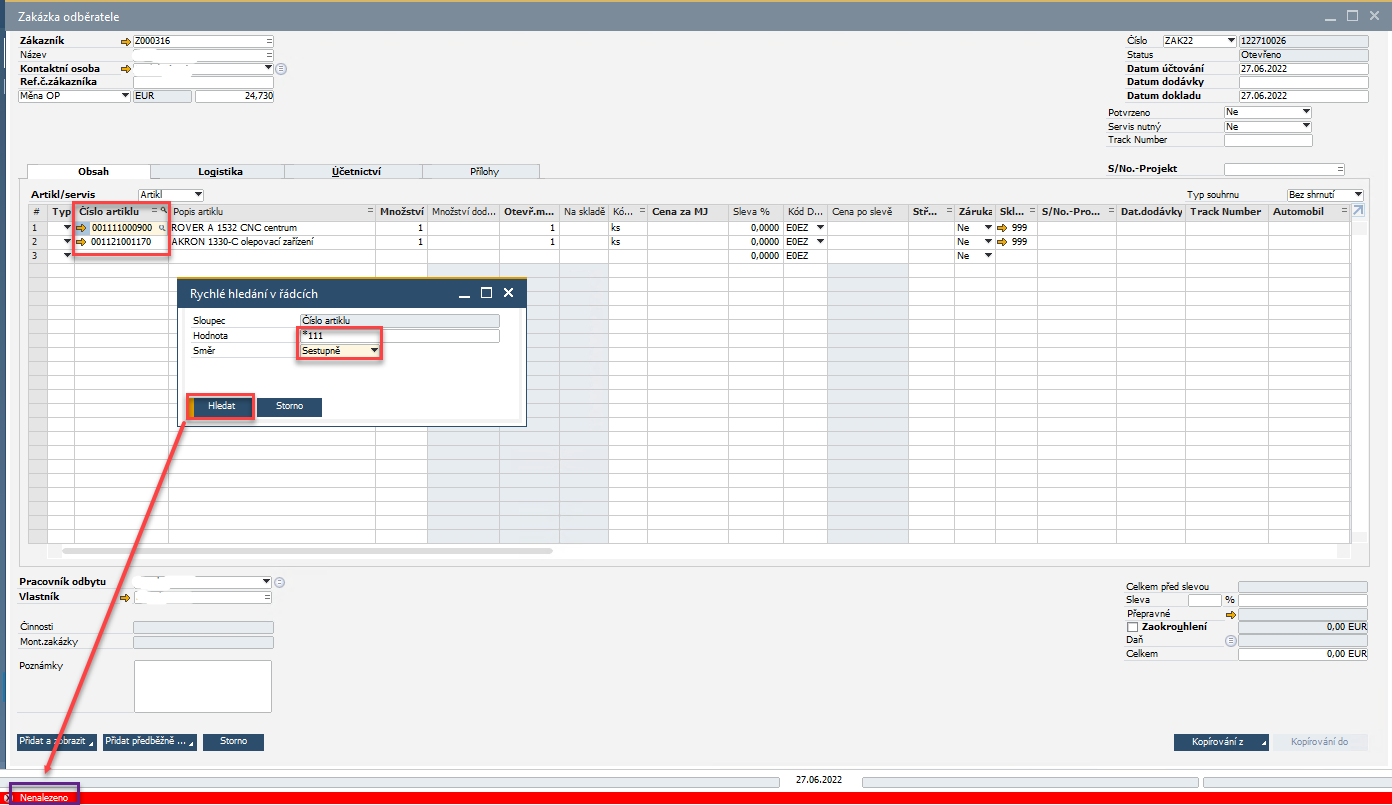The width and height of the screenshot is (1392, 805).
Task: Close the Rychlé hledání v řádcích dialog
Action: click(x=508, y=293)
